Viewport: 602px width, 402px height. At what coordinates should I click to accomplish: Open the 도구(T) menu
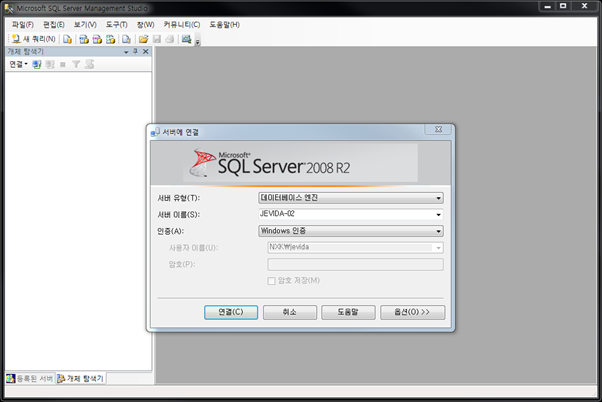[x=116, y=25]
